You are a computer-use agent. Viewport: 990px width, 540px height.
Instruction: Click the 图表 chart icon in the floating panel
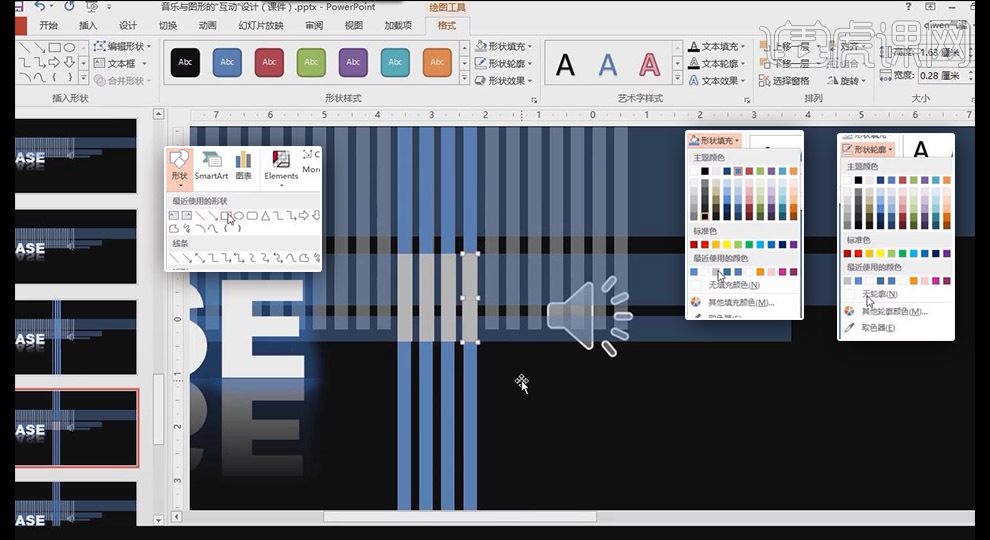(x=243, y=165)
